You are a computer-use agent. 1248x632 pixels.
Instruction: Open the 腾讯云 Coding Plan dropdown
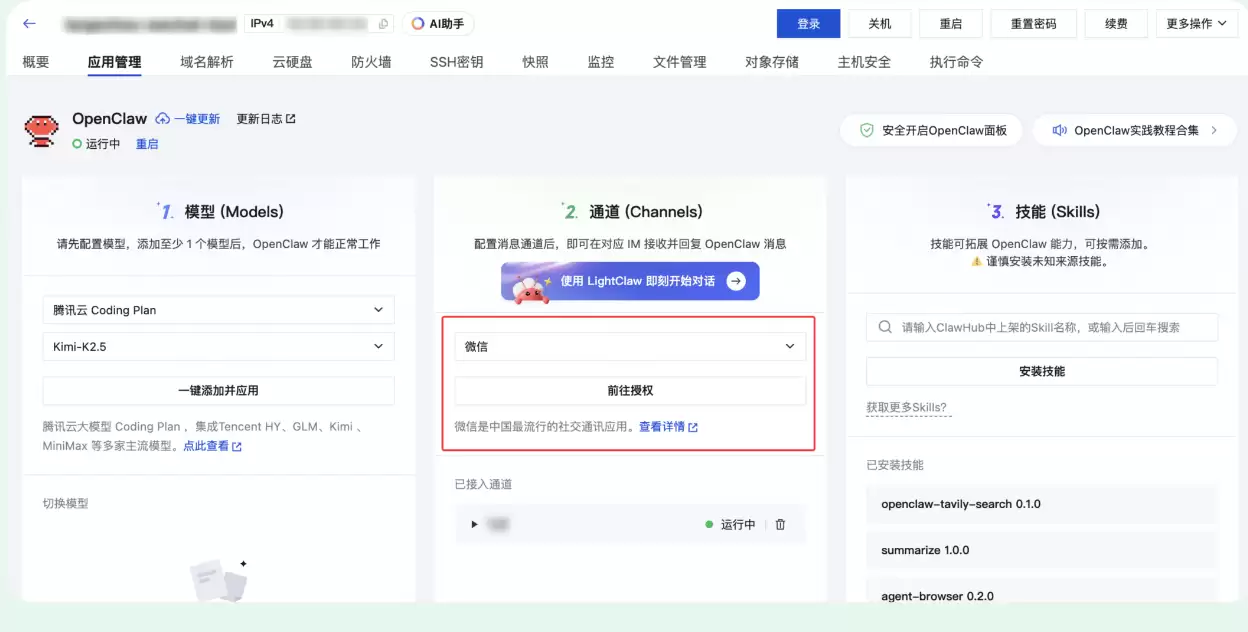[x=218, y=310]
